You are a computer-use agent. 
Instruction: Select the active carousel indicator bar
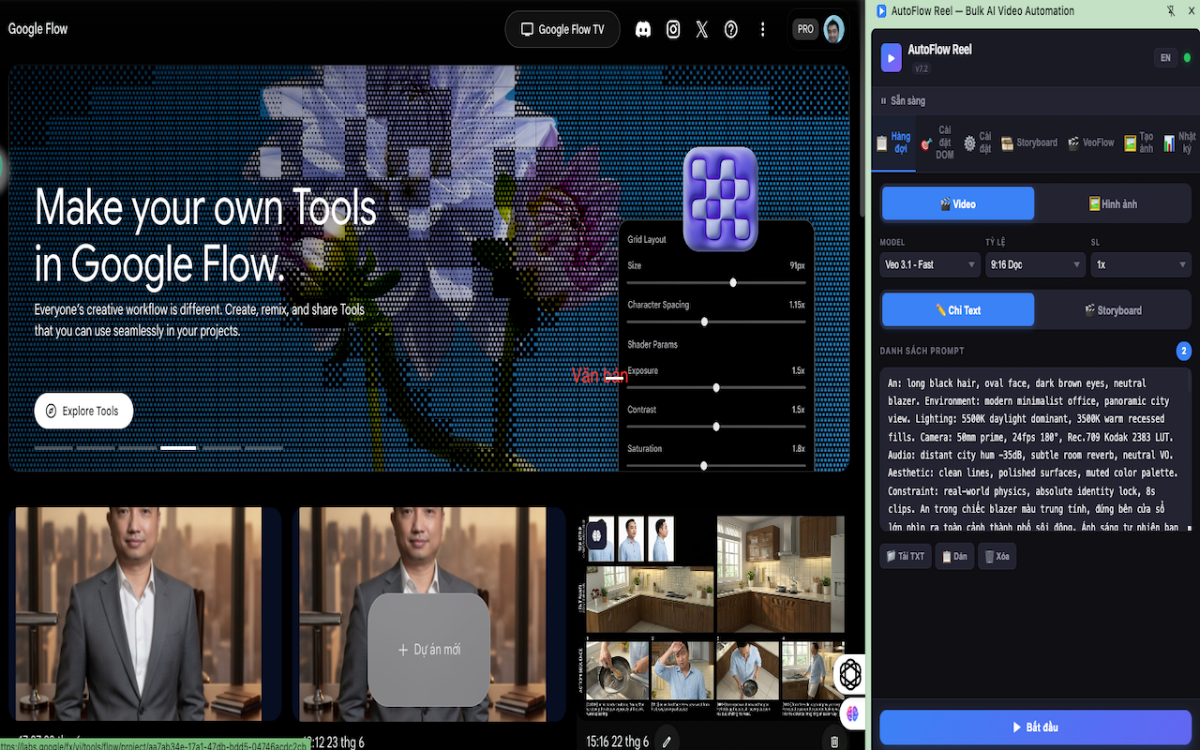point(178,448)
